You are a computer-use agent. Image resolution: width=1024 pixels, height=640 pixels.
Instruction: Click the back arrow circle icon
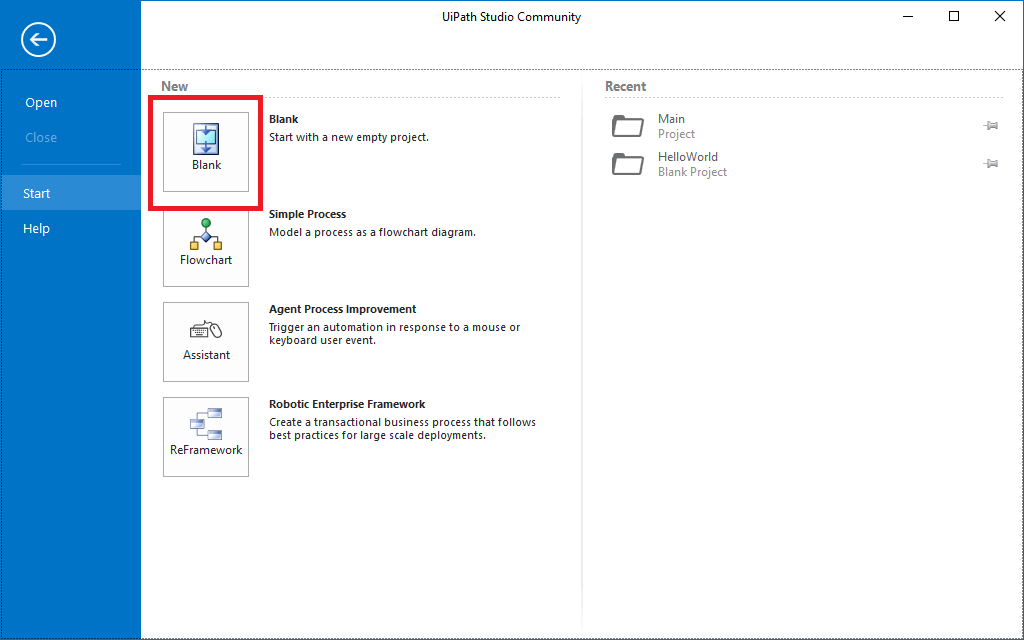[x=39, y=40]
